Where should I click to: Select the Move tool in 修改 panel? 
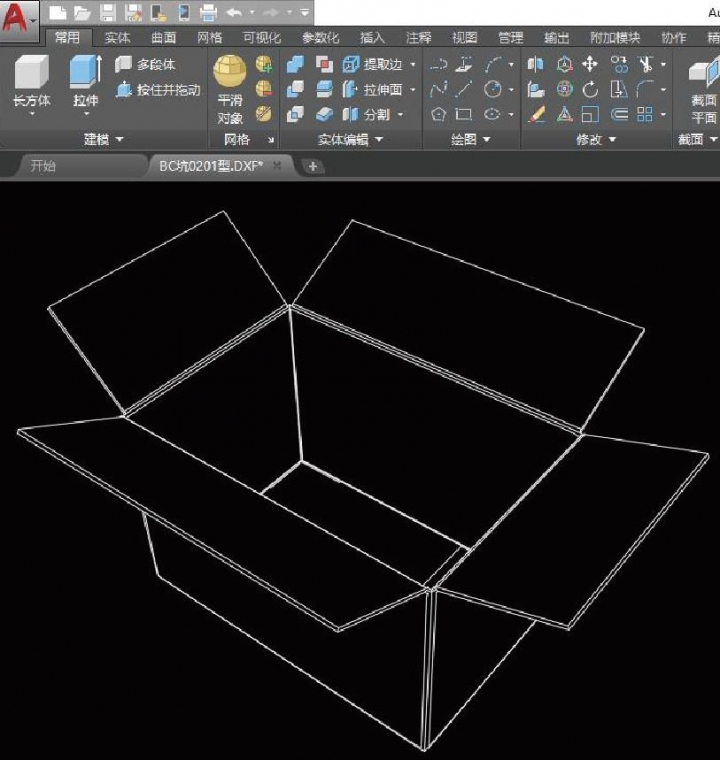click(x=591, y=64)
